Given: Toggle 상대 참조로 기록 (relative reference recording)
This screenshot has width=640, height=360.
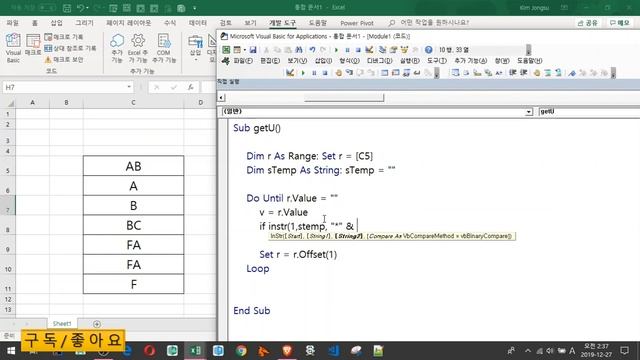Looking at the screenshot, I should click(x=70, y=48).
